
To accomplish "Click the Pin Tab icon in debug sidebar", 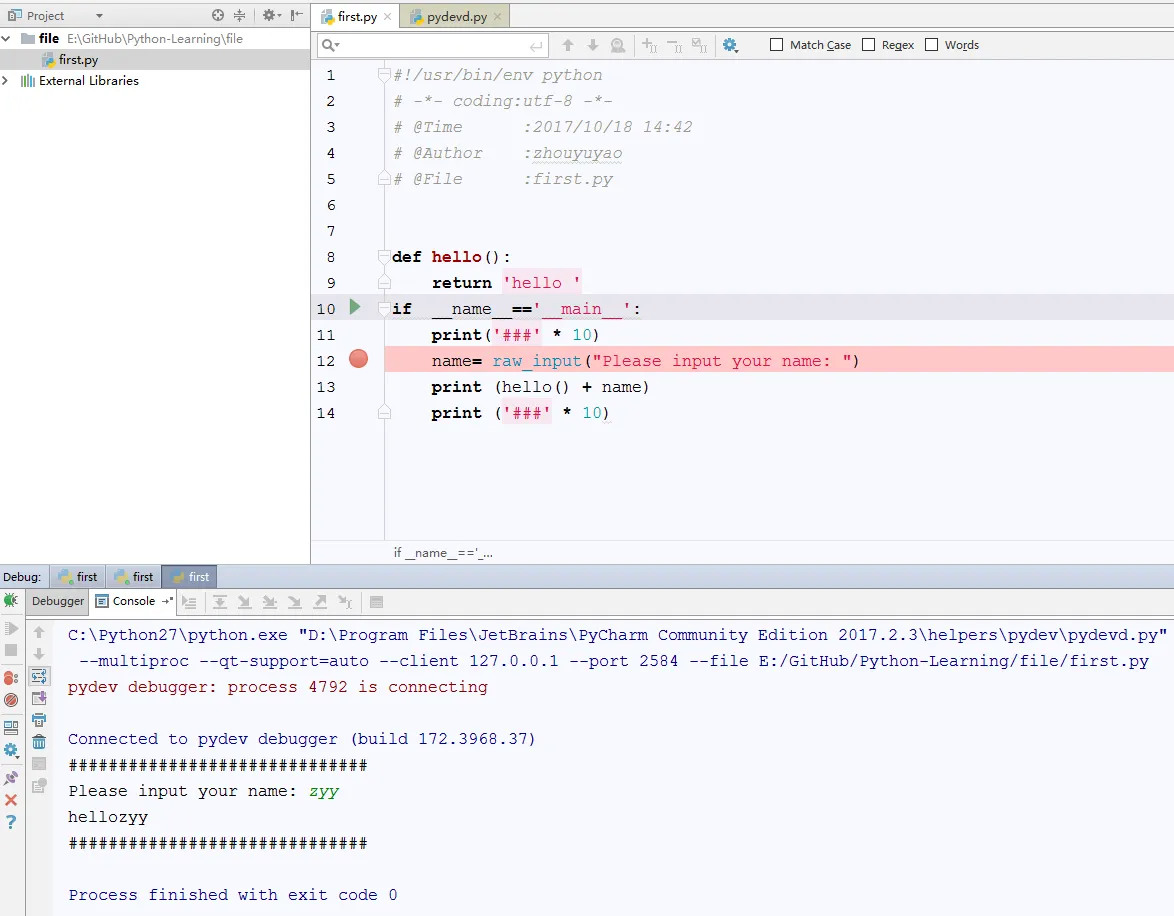I will (11, 777).
